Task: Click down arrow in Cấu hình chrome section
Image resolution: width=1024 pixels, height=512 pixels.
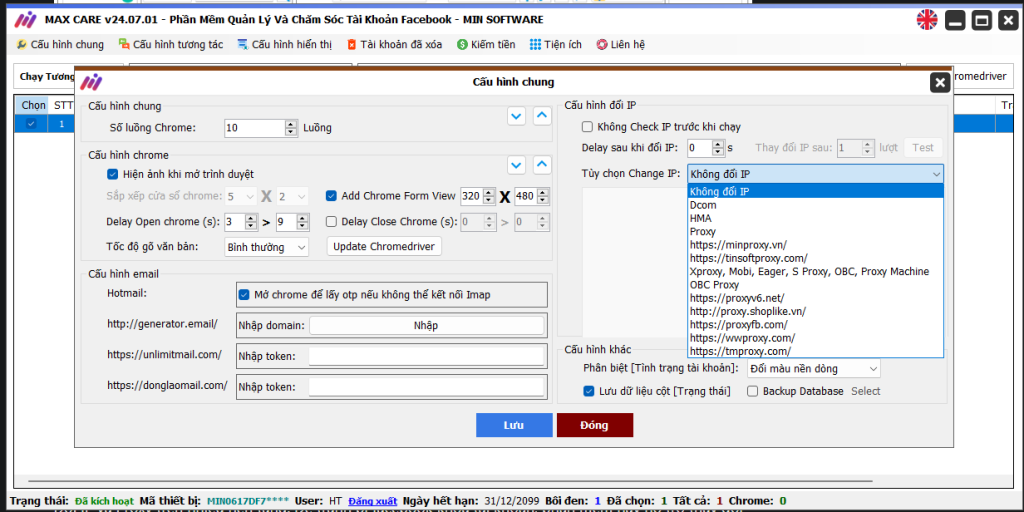Action: click(517, 165)
